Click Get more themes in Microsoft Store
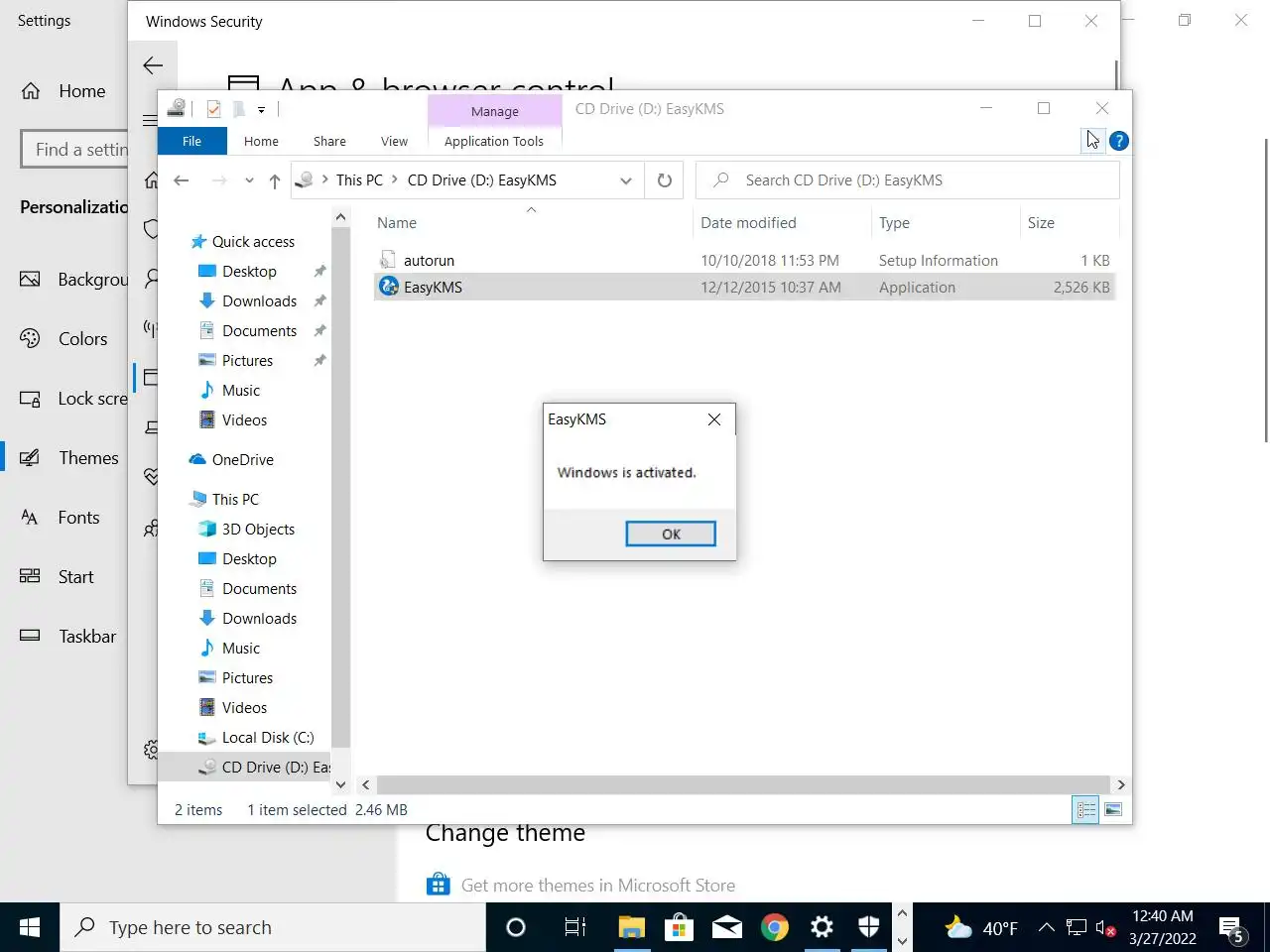Screen dimensions: 1270x952 pyautogui.click(x=598, y=886)
